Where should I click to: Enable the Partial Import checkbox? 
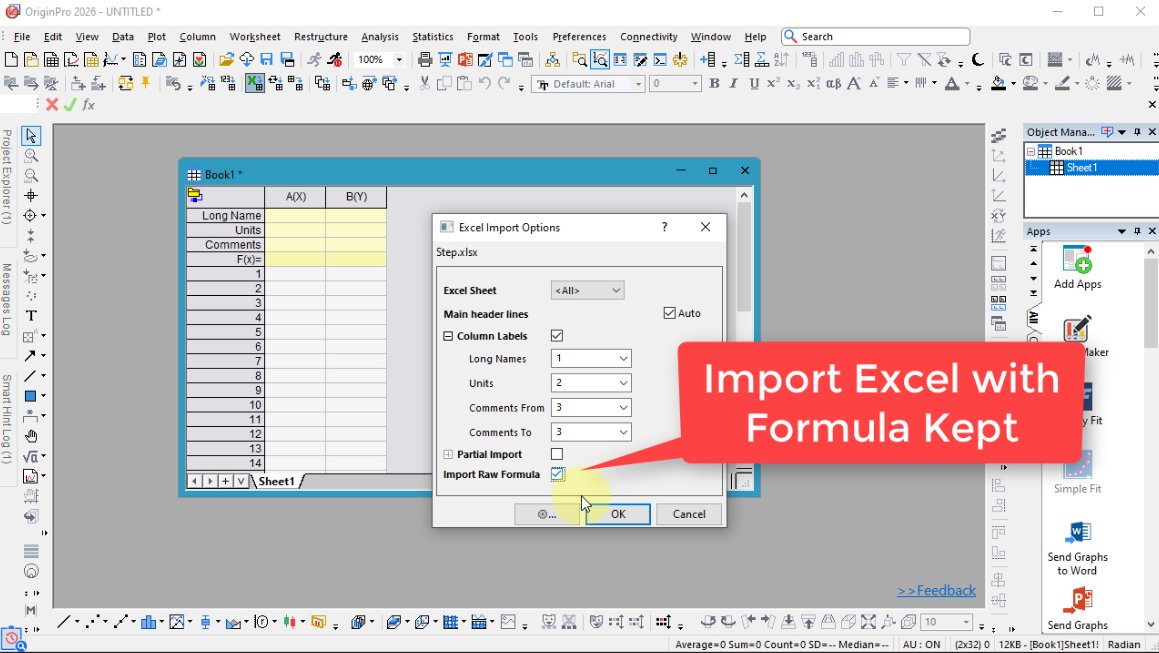click(557, 454)
